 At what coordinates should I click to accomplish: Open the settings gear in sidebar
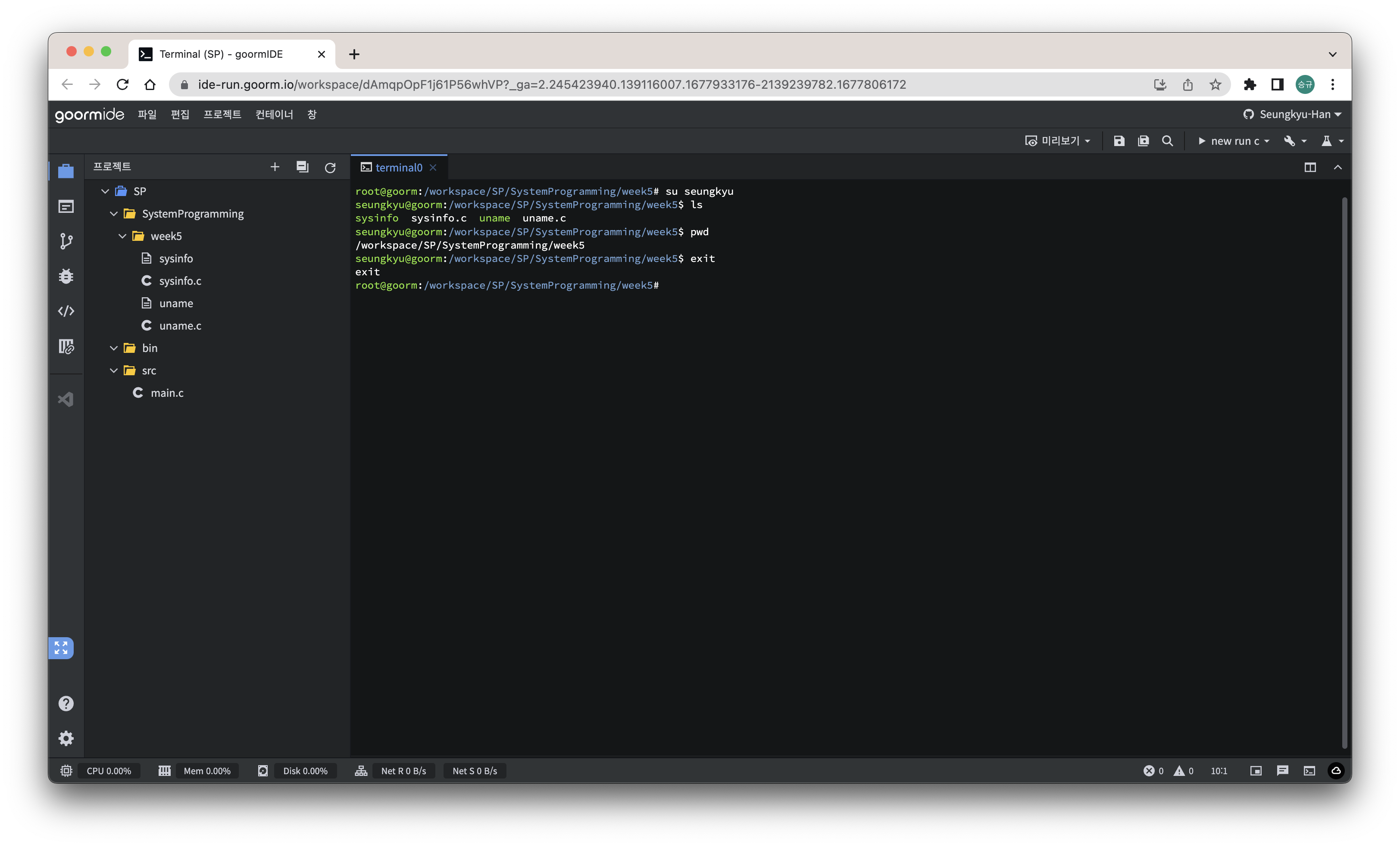click(66, 738)
